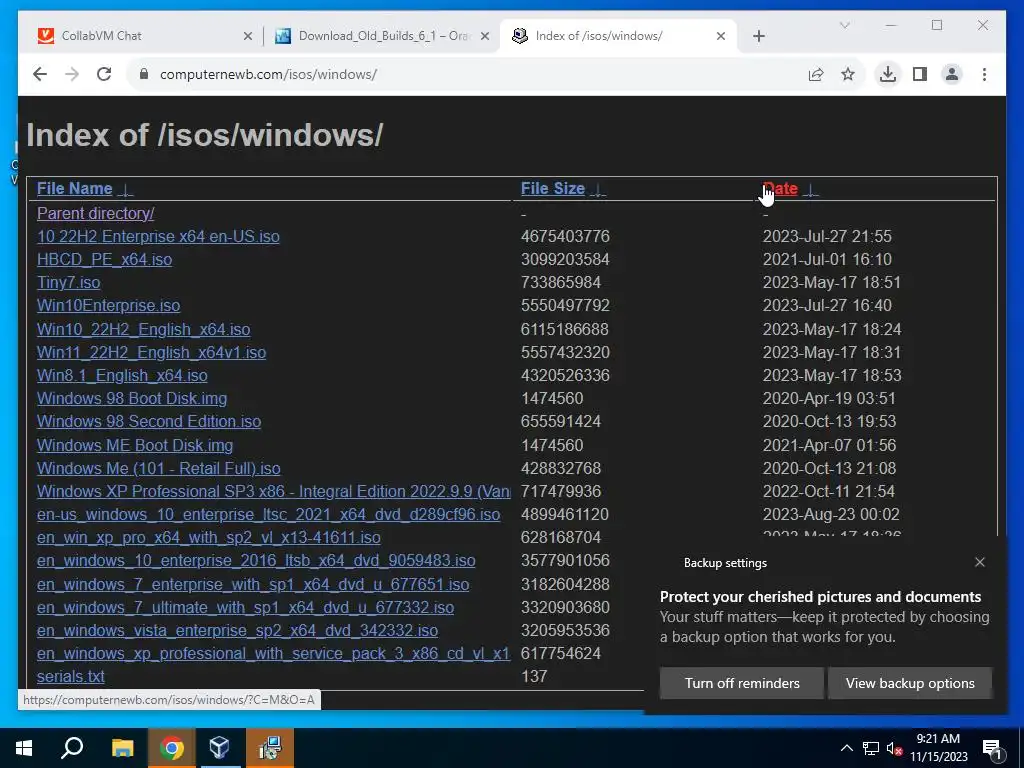Download en_windows_7_ultimate_with_sp1 iso
The image size is (1024, 768).
pyautogui.click(x=246, y=607)
